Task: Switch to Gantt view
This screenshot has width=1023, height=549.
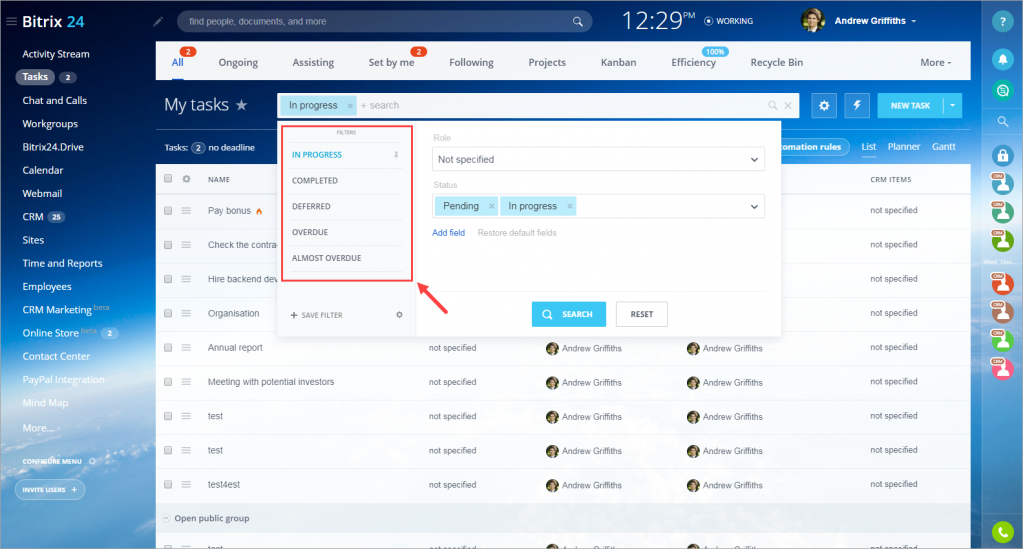Action: 943,147
